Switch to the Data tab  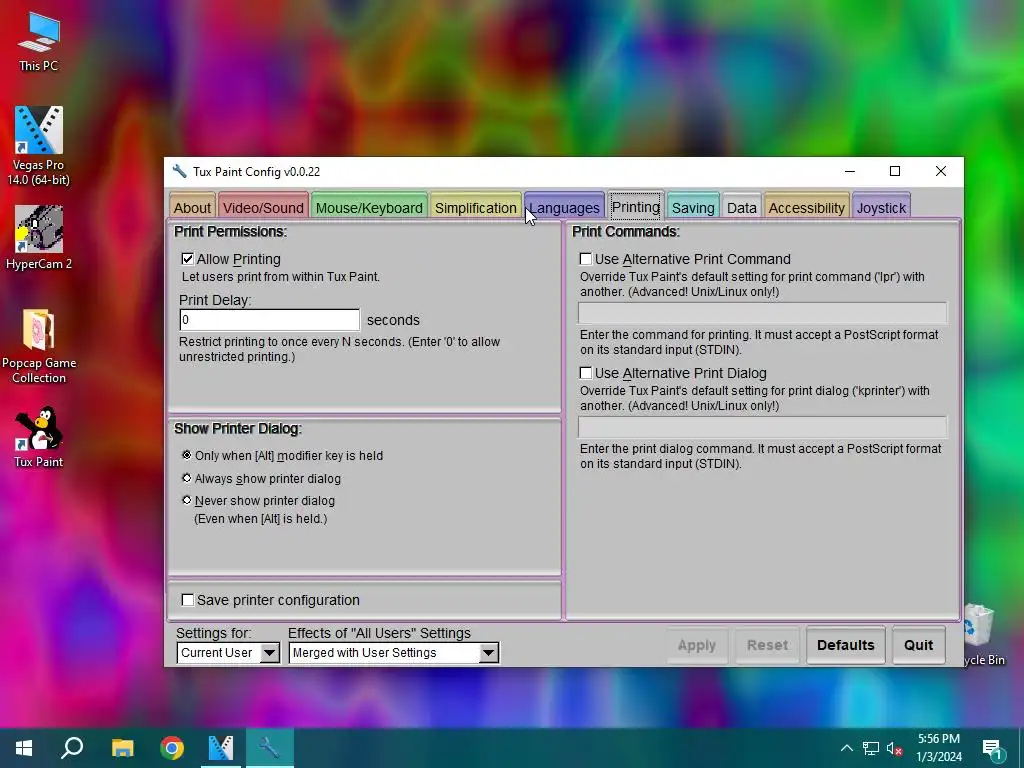pos(741,207)
